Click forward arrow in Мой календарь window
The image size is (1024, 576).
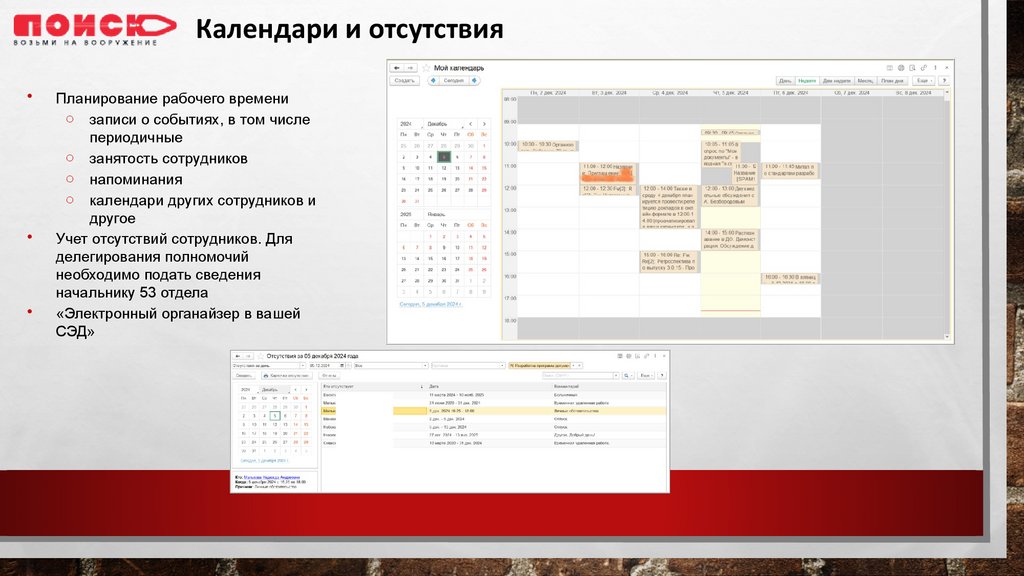[x=410, y=68]
